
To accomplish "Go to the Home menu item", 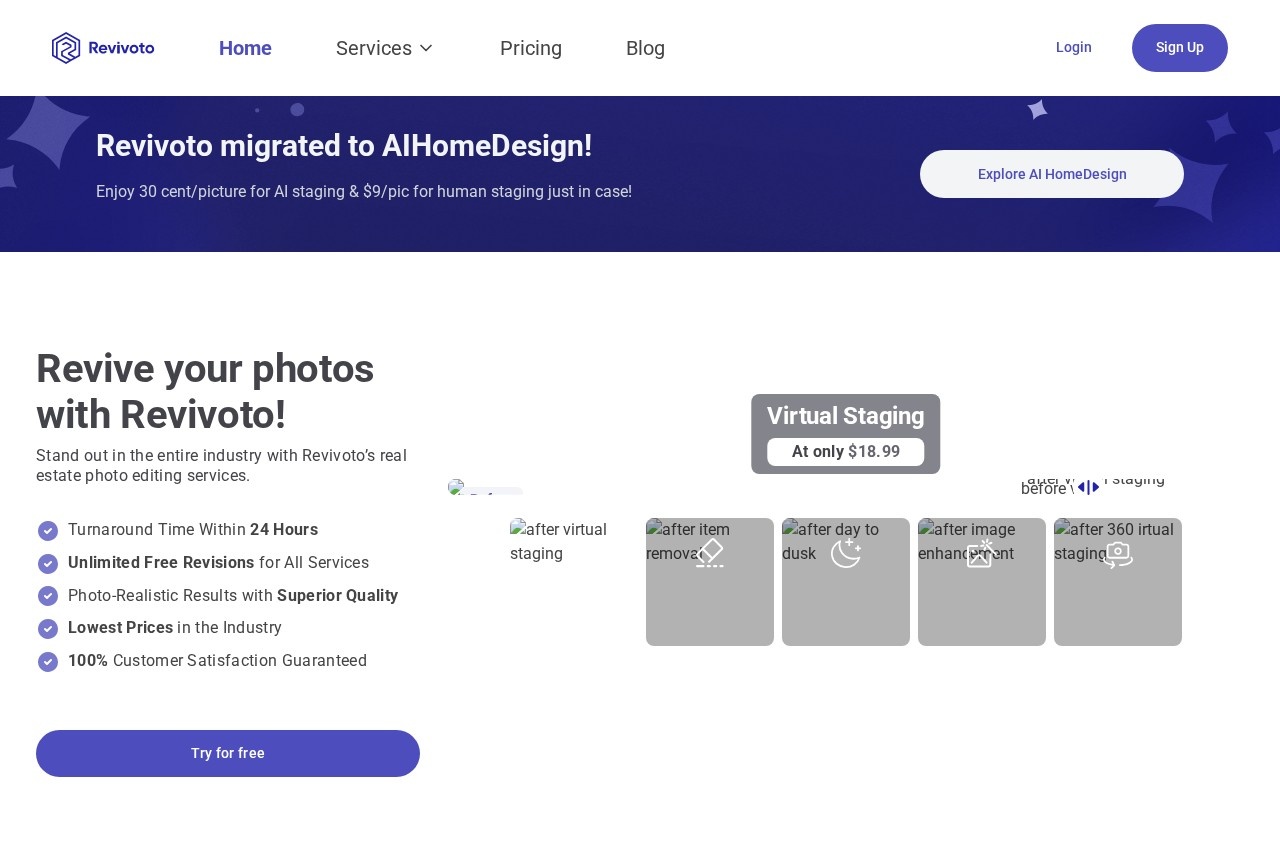I will [245, 48].
